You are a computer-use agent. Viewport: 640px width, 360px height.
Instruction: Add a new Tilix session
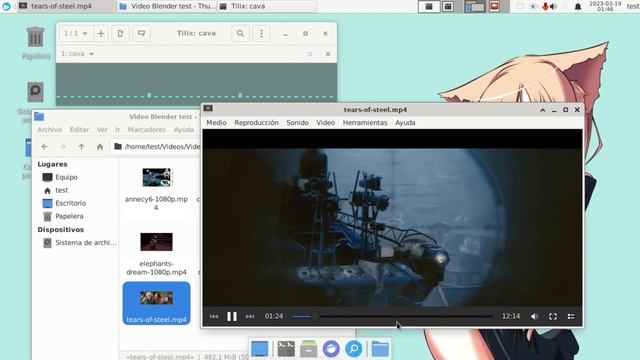101,33
